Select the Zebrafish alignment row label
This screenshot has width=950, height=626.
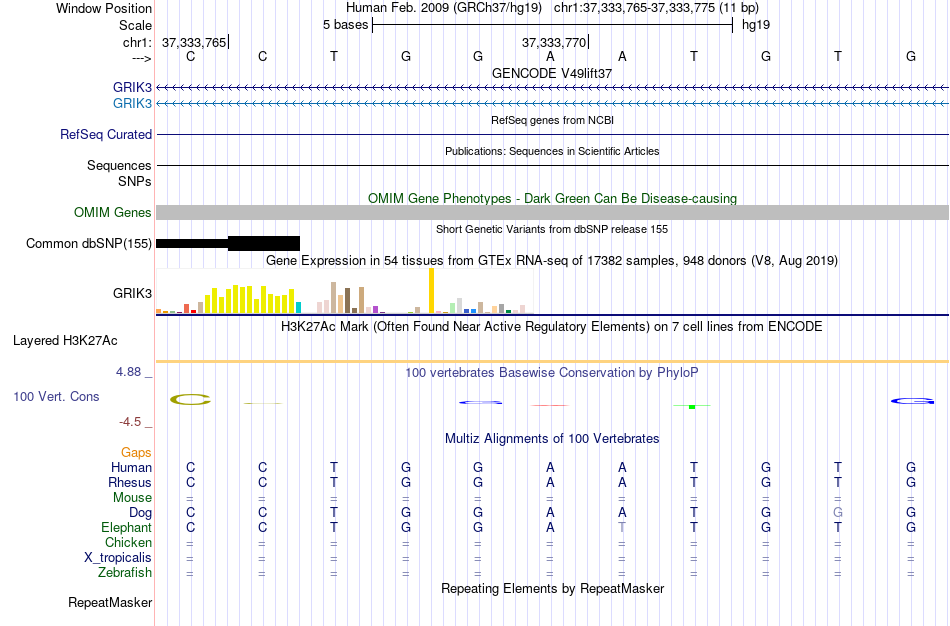pos(125,572)
